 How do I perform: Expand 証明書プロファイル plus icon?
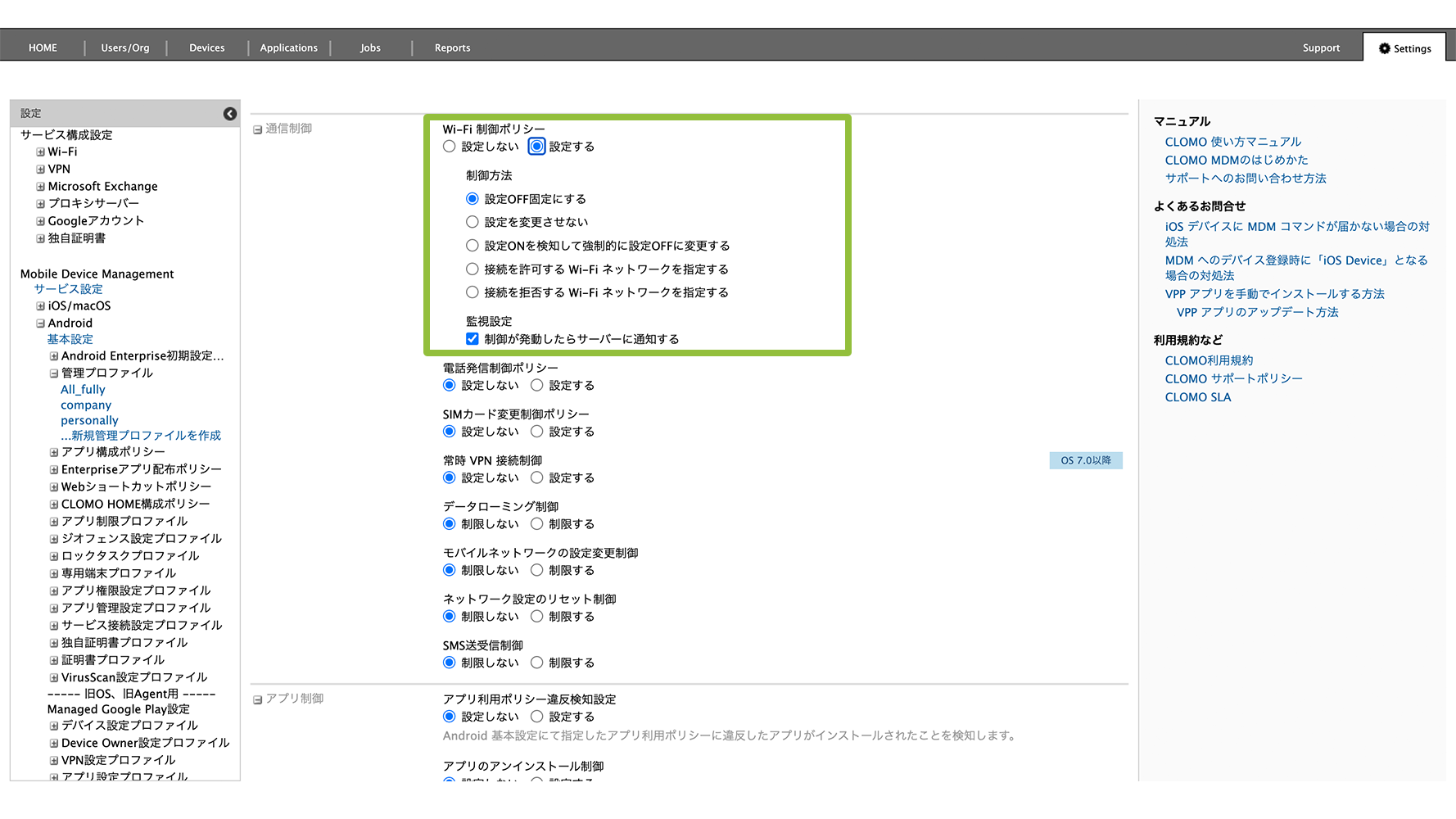(54, 660)
